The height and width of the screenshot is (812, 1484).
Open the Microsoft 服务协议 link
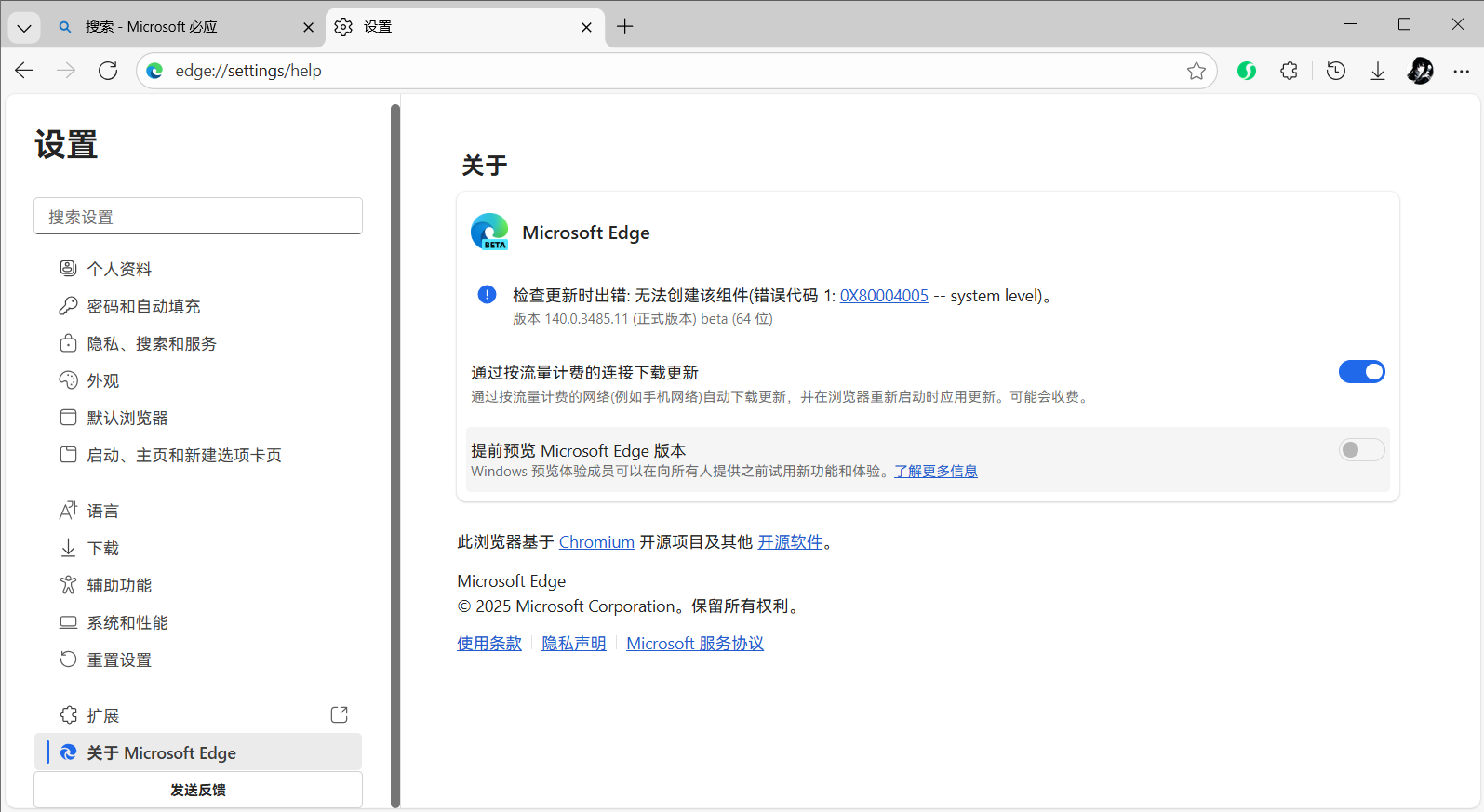tap(695, 644)
